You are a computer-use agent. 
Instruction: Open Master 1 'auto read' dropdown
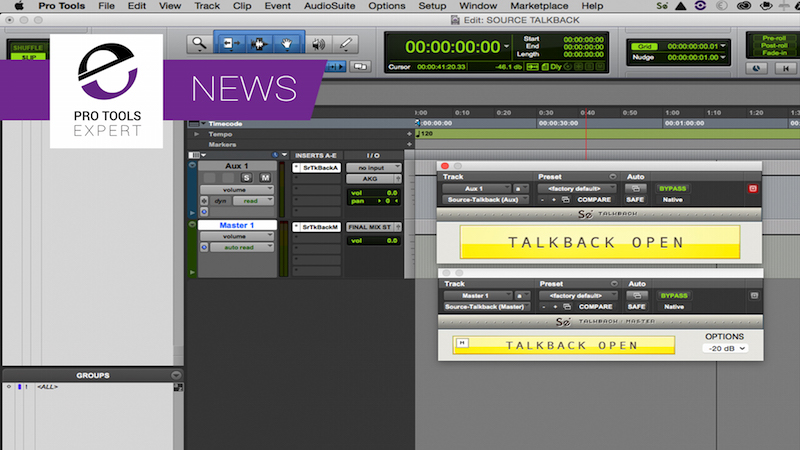242,247
